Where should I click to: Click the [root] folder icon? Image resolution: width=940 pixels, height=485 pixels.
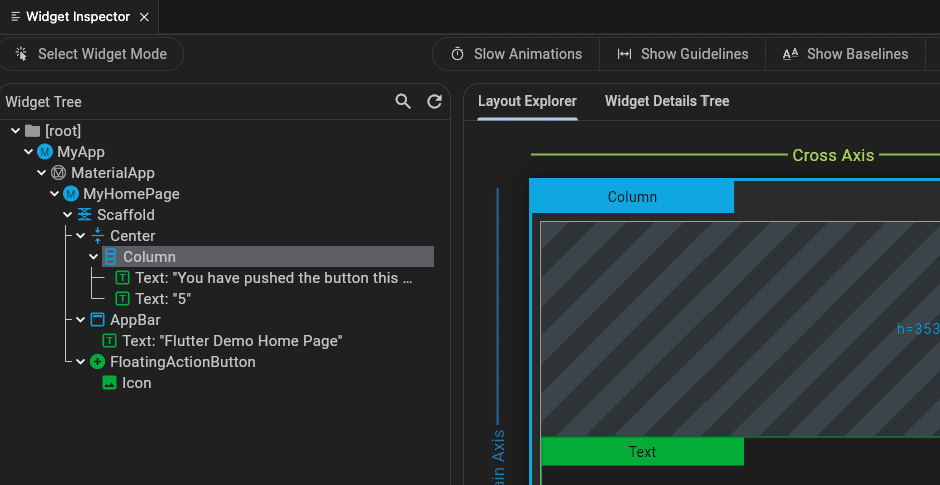click(32, 131)
